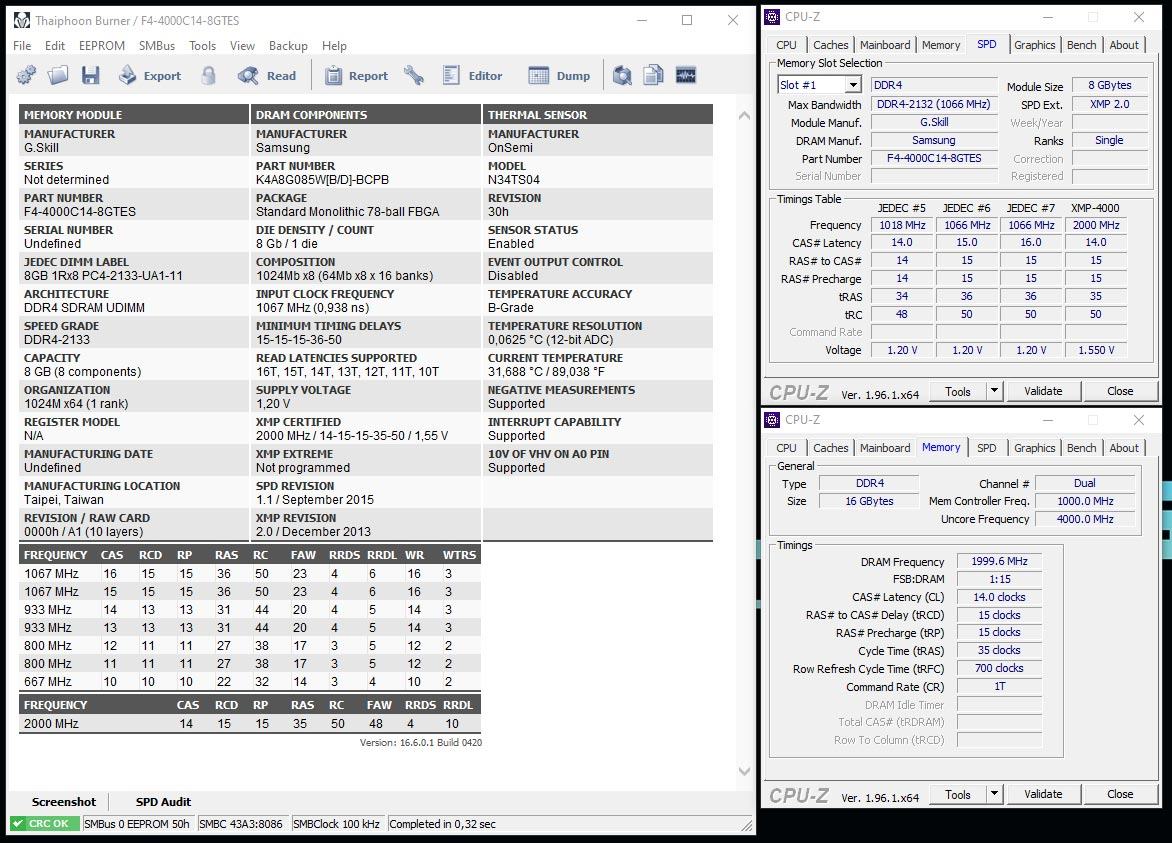
Task: Select the Mainboard tab in upper CPU-Z
Action: (x=885, y=45)
